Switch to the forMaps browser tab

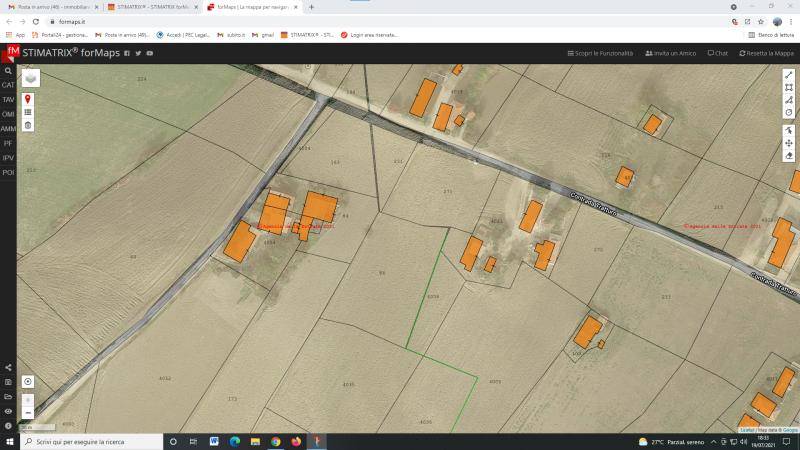(248, 7)
